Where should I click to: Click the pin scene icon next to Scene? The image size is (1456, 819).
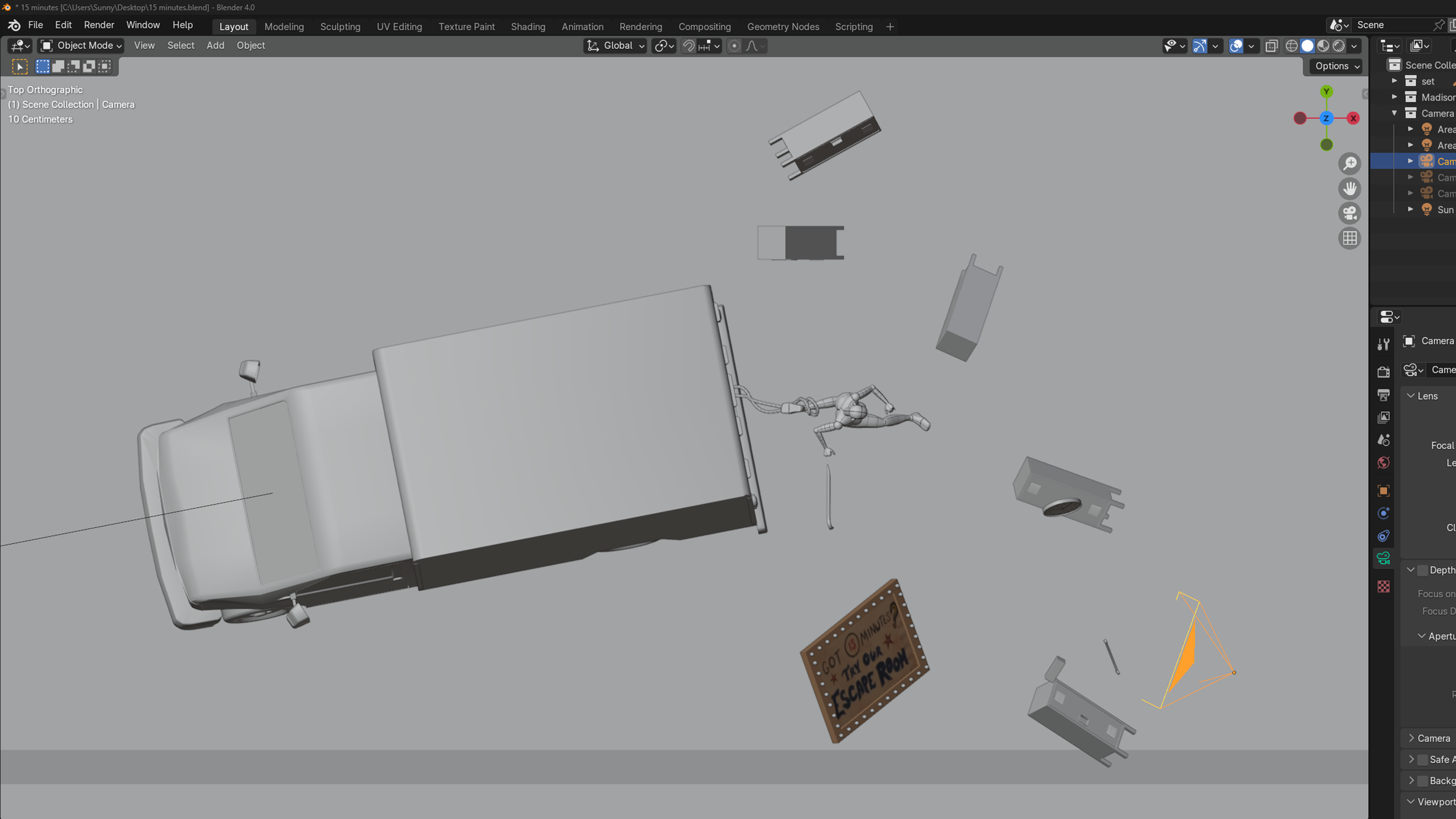pyautogui.click(x=1439, y=25)
